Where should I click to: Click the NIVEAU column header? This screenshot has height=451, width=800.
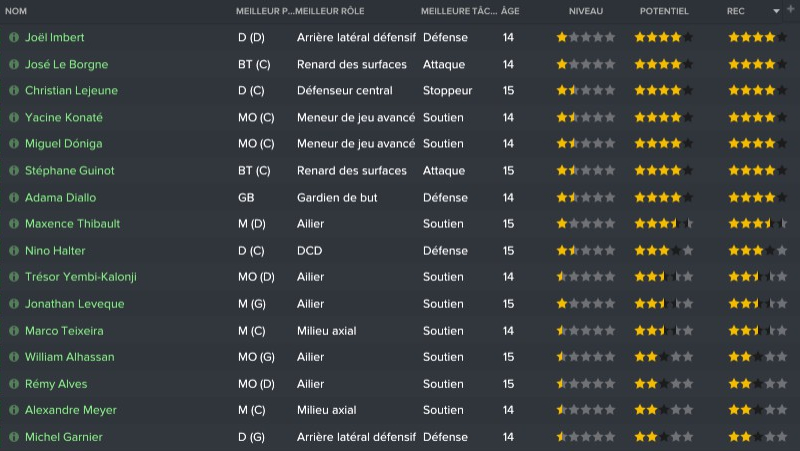(585, 11)
